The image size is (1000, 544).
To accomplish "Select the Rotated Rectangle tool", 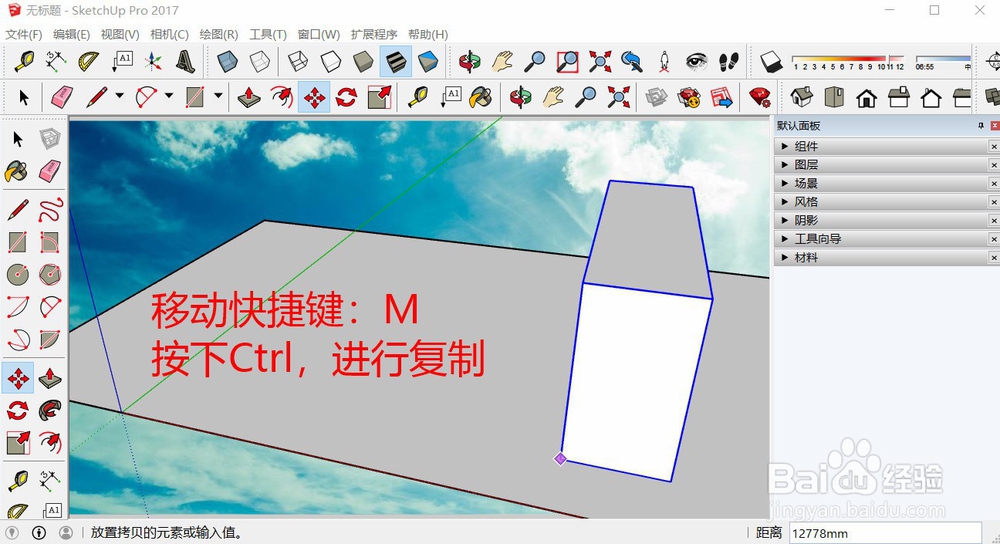I will (x=50, y=242).
